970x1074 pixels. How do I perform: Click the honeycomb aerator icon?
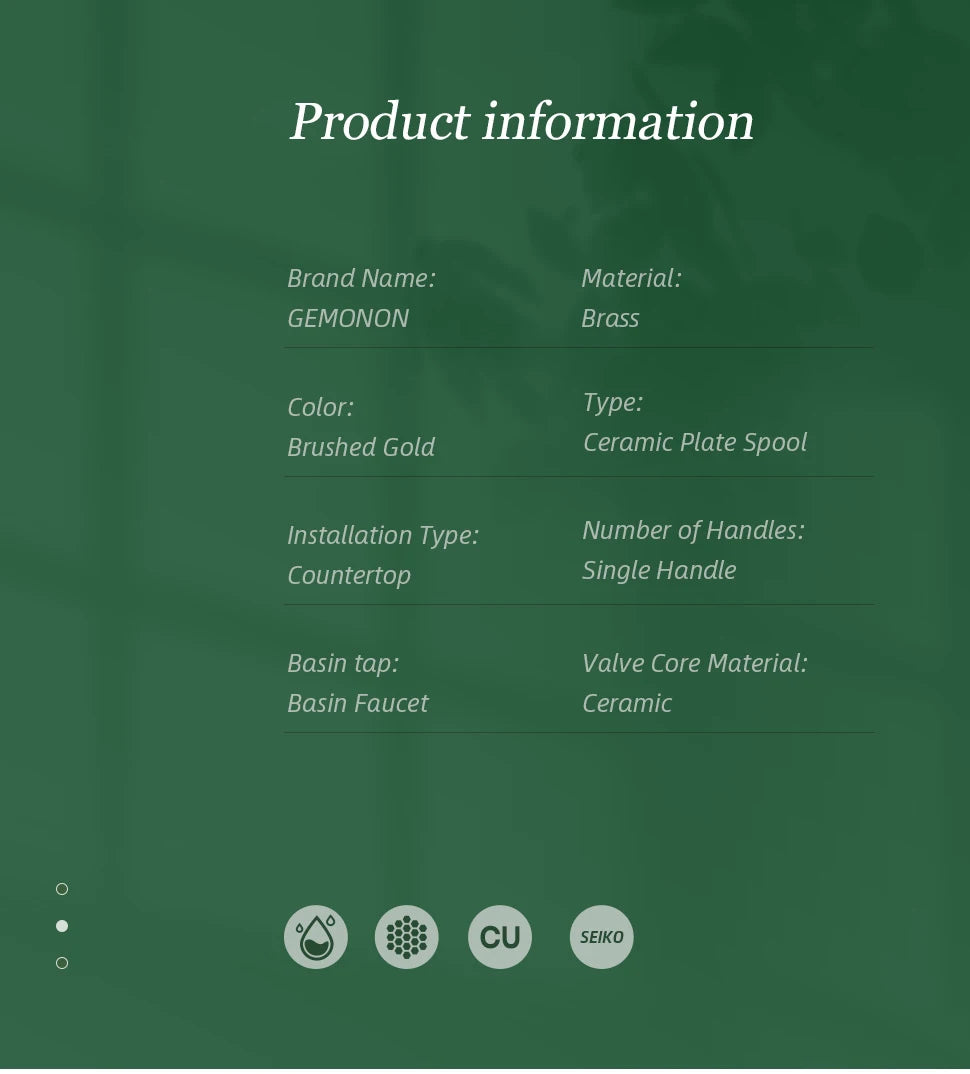coord(406,937)
